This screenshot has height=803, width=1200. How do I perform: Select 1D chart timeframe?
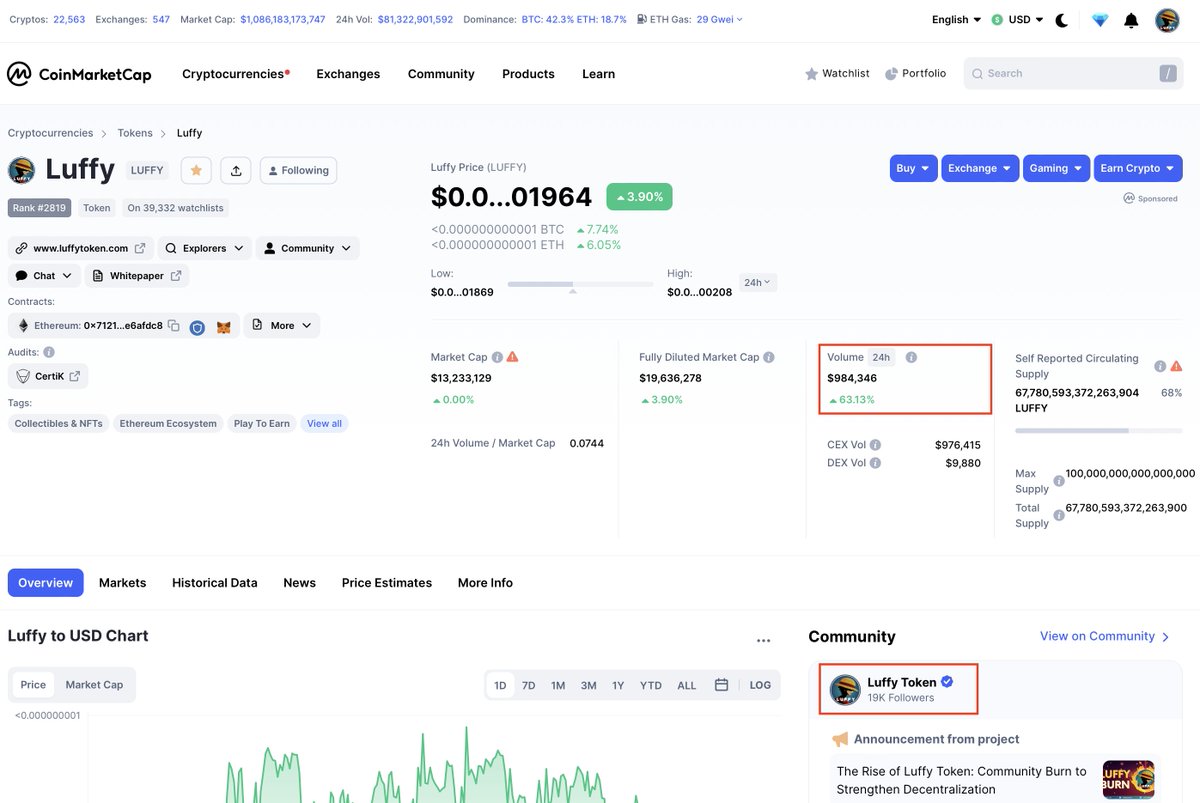tap(500, 685)
